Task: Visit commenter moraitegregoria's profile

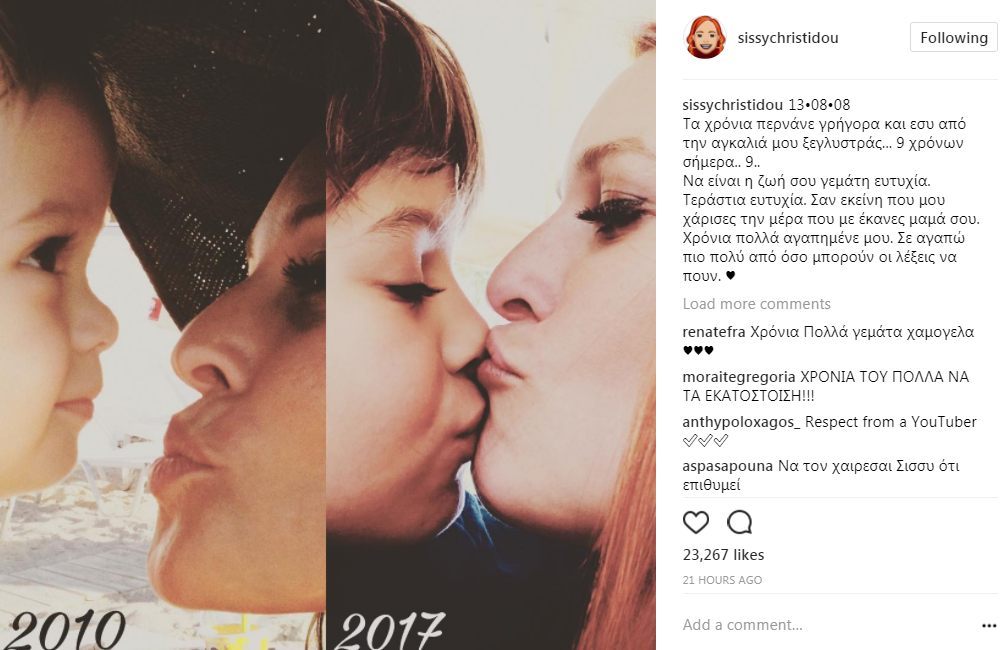Action: [739, 377]
